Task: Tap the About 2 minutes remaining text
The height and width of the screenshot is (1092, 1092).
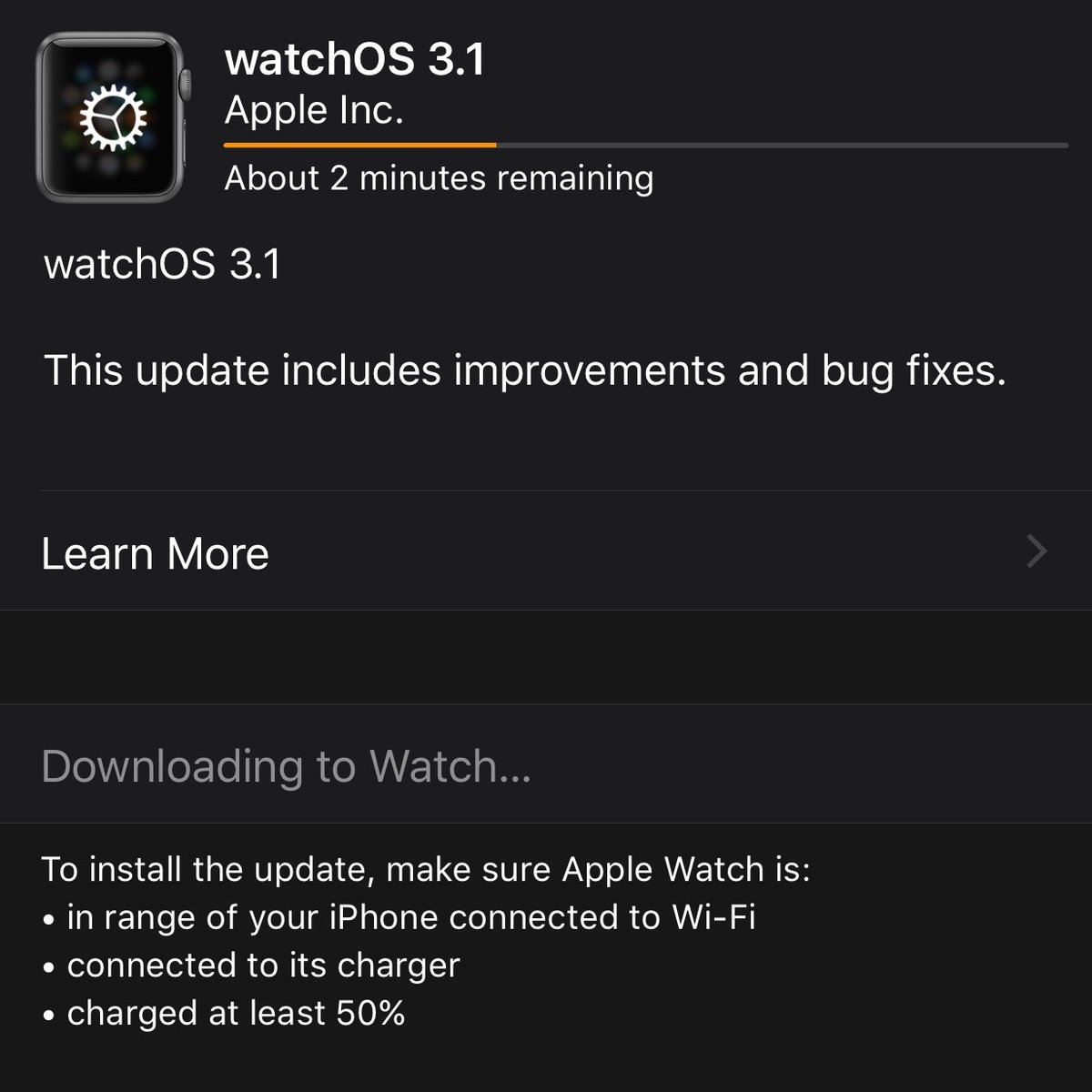Action: coord(439,178)
